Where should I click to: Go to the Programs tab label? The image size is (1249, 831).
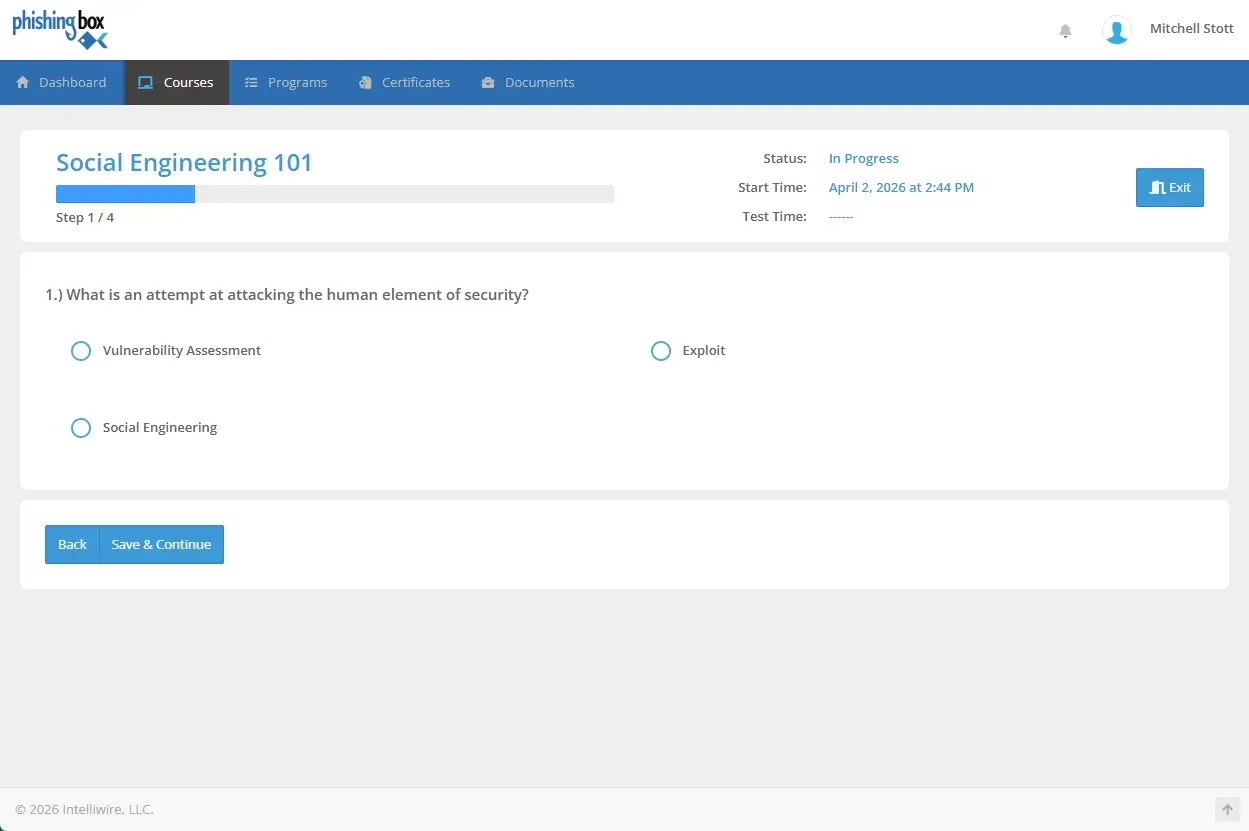[297, 83]
